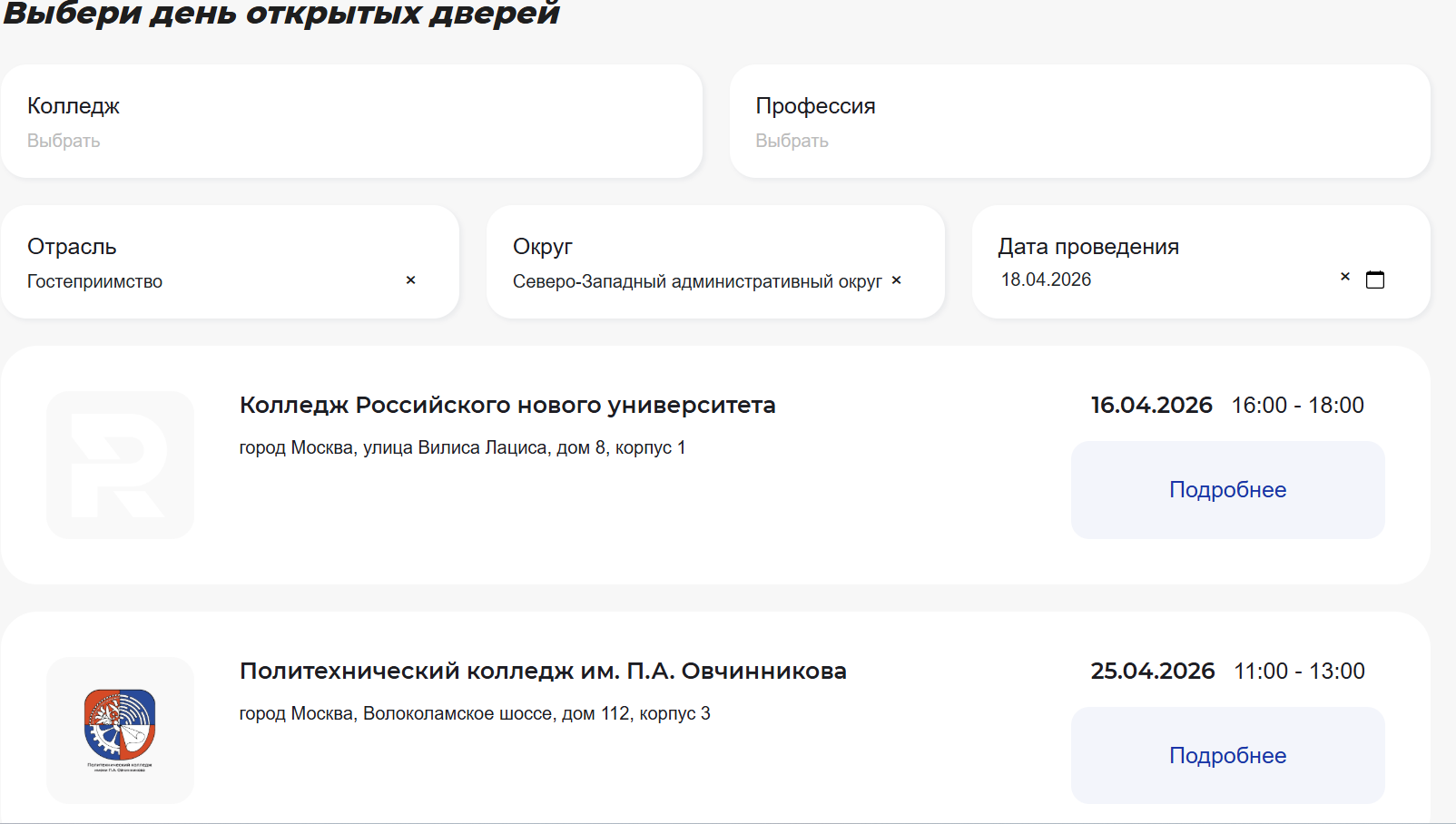The height and width of the screenshot is (824, 1456).
Task: Clear the Гостеприимство filter with its × icon
Action: tap(410, 280)
